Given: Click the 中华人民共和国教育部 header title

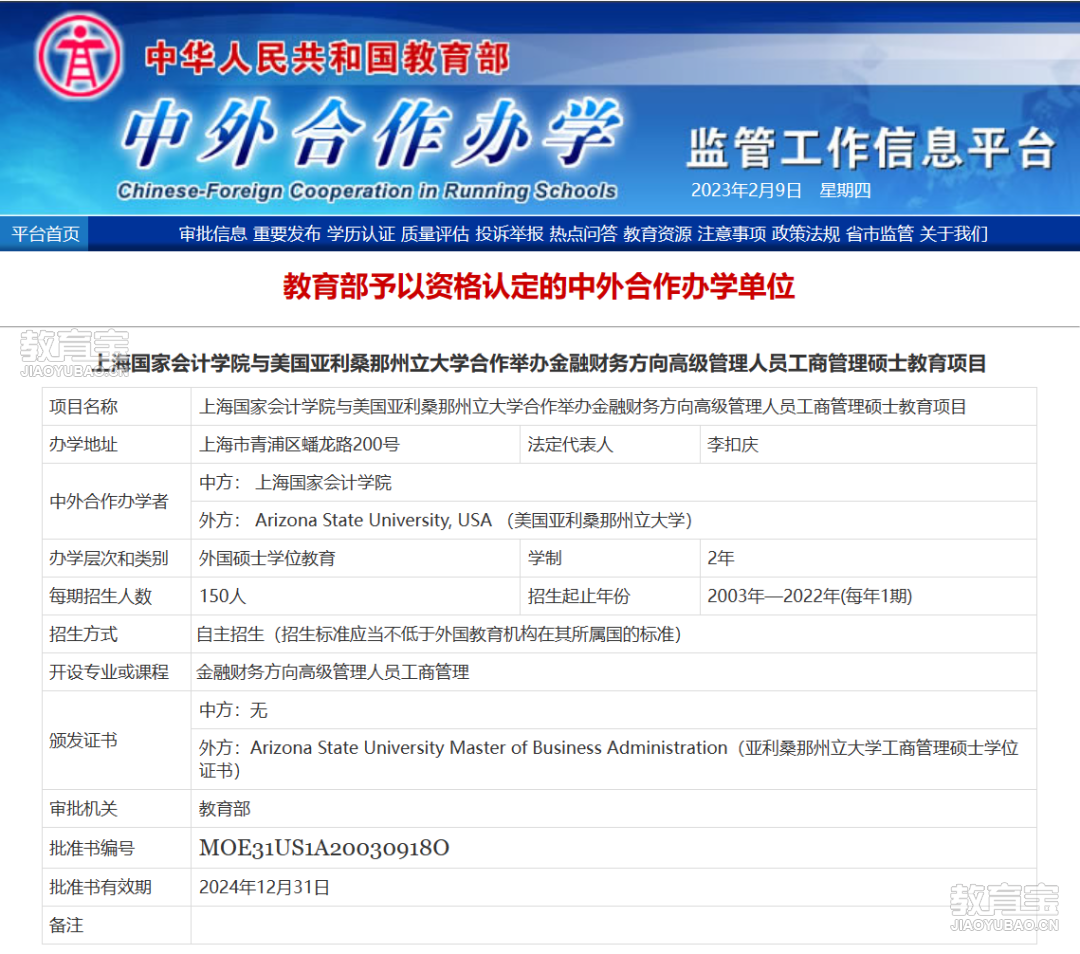Looking at the screenshot, I should (327, 58).
